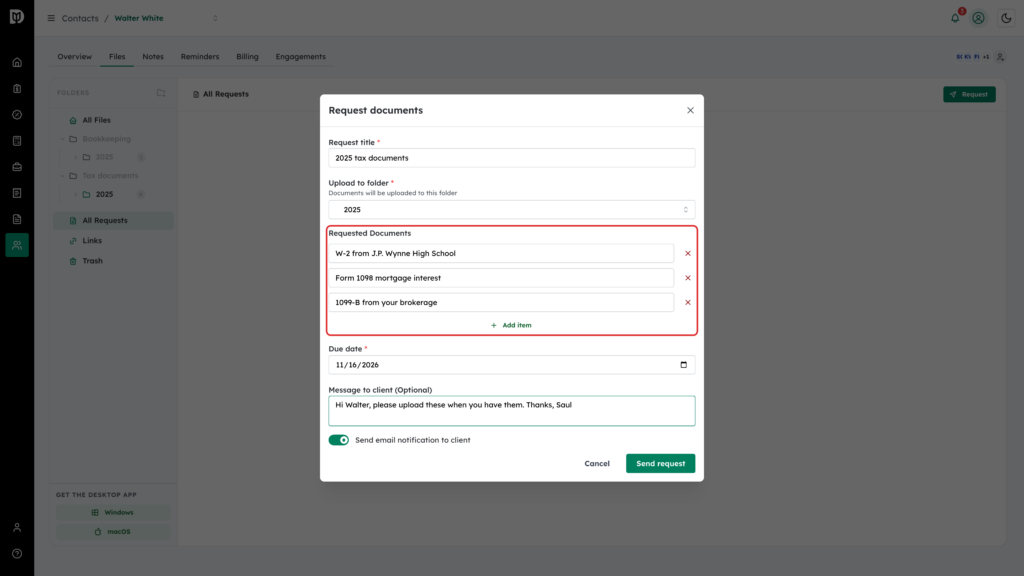Open the user account avatar icon

tap(978, 18)
